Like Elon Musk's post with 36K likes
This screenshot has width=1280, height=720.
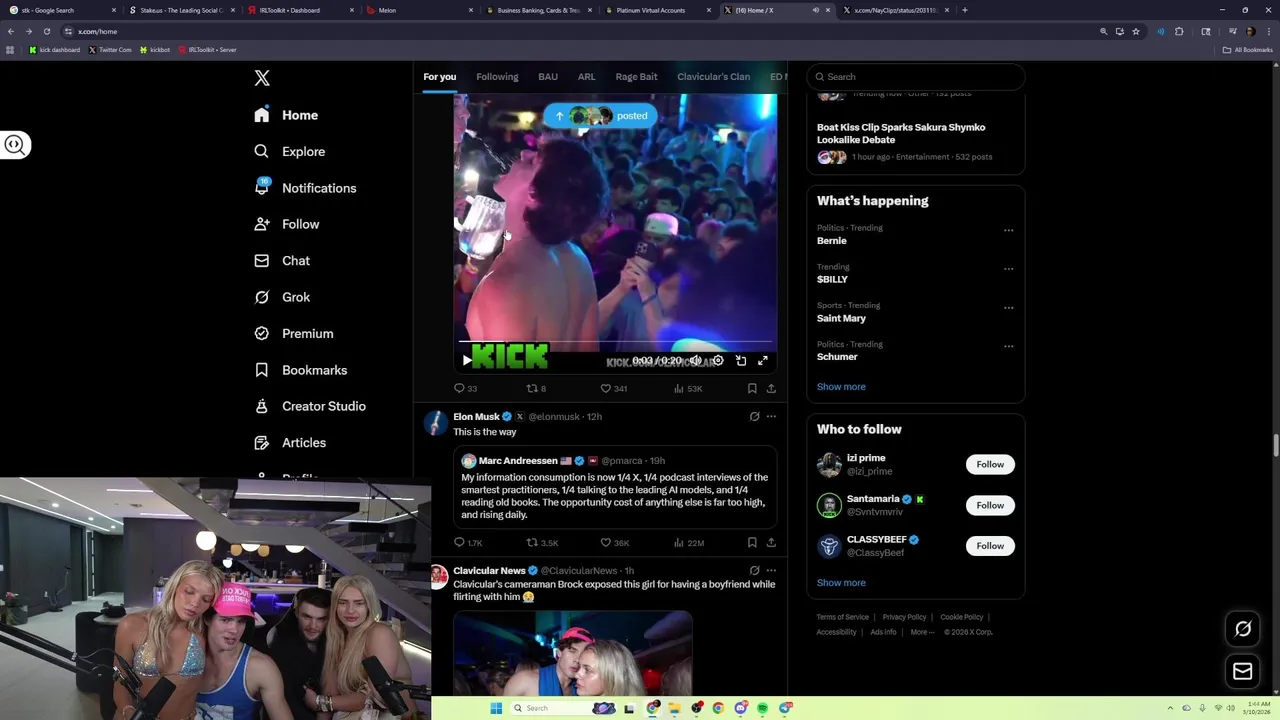pyautogui.click(x=614, y=543)
